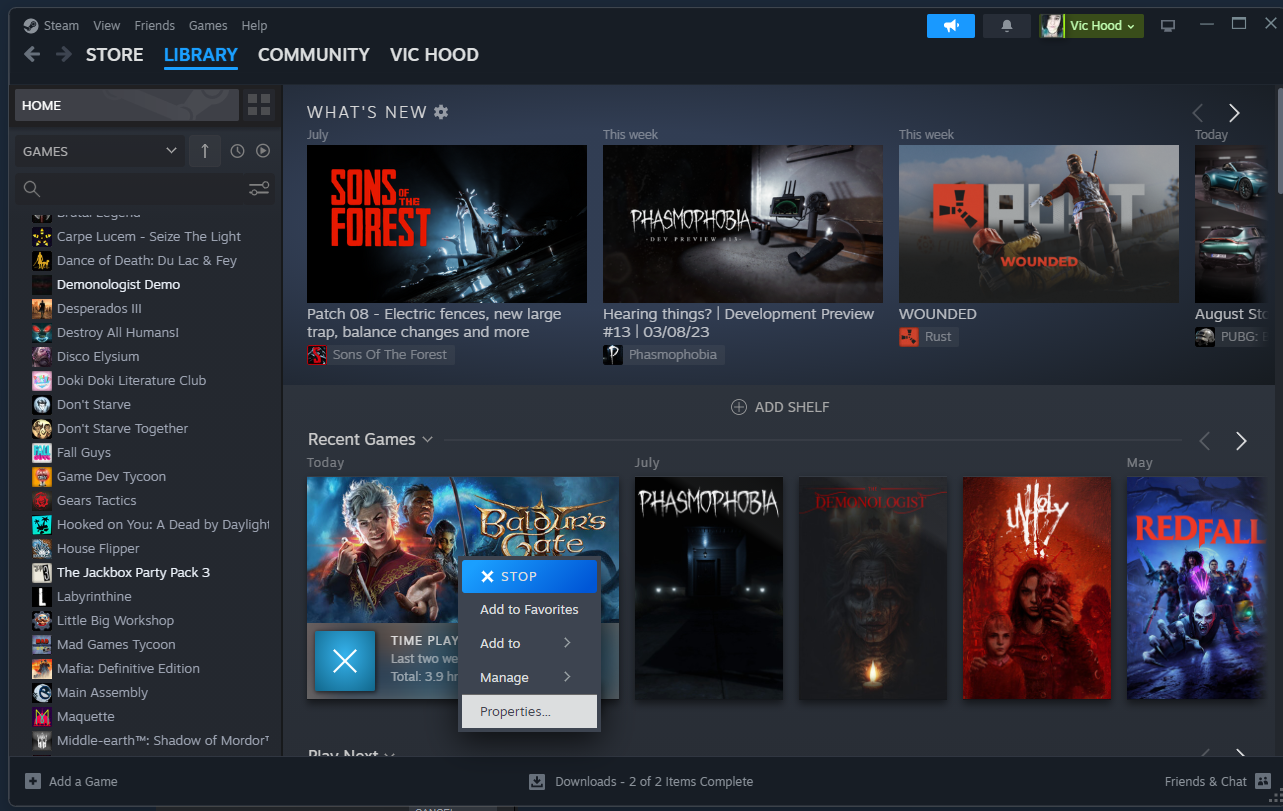Screen dimensions: 1283x811
Task: Select Add to Favorites
Action: (529, 609)
